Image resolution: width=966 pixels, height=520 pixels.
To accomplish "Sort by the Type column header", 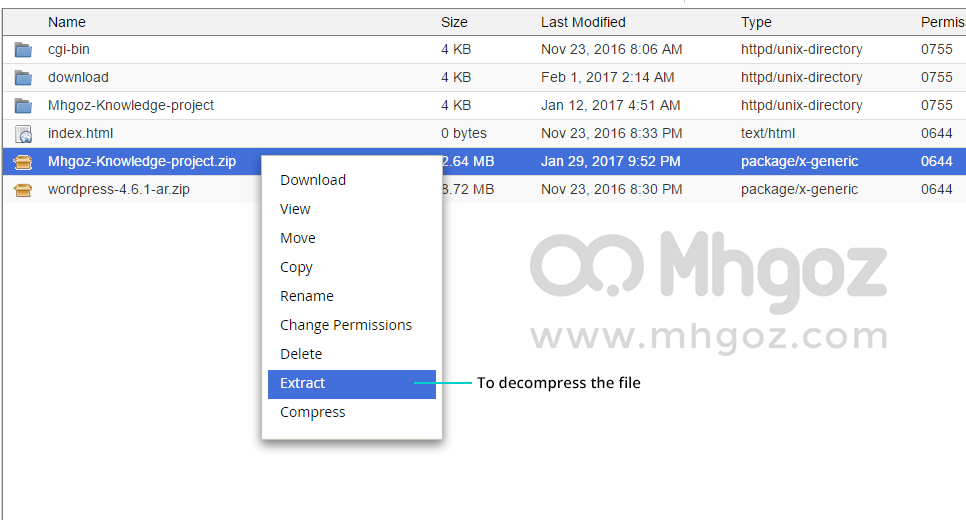I will (756, 22).
